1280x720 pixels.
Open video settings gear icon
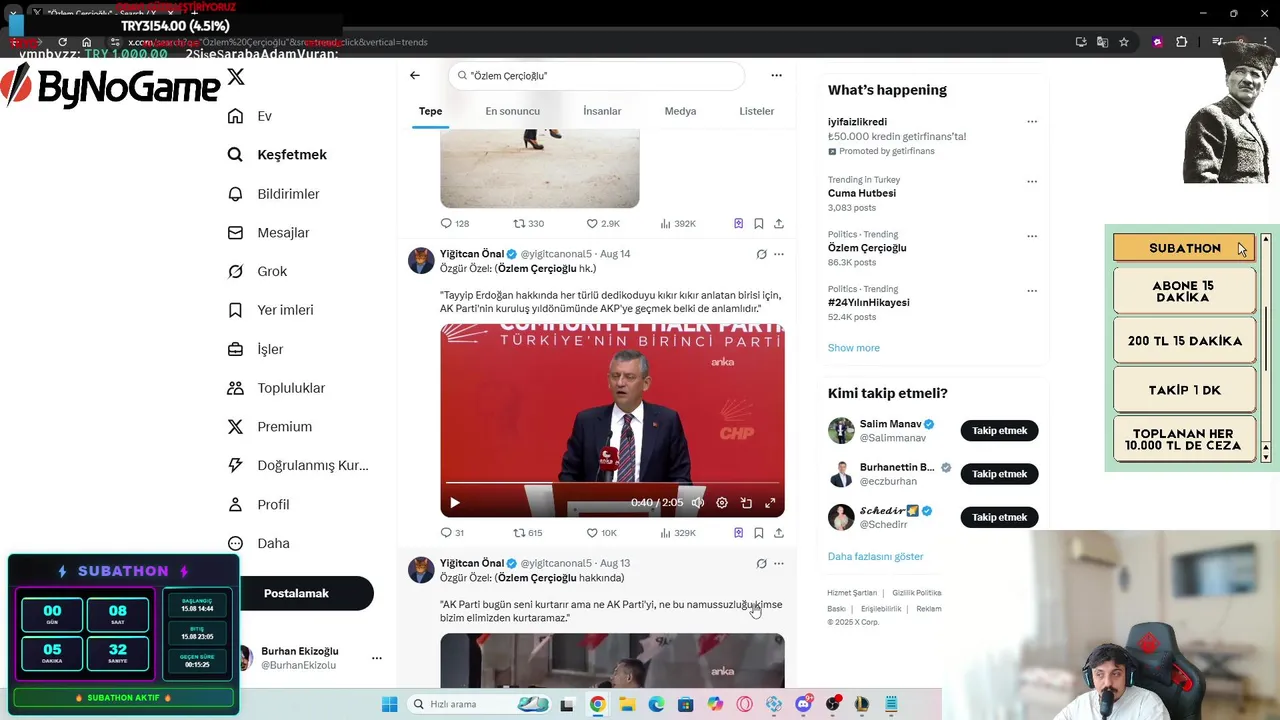pyautogui.click(x=722, y=503)
